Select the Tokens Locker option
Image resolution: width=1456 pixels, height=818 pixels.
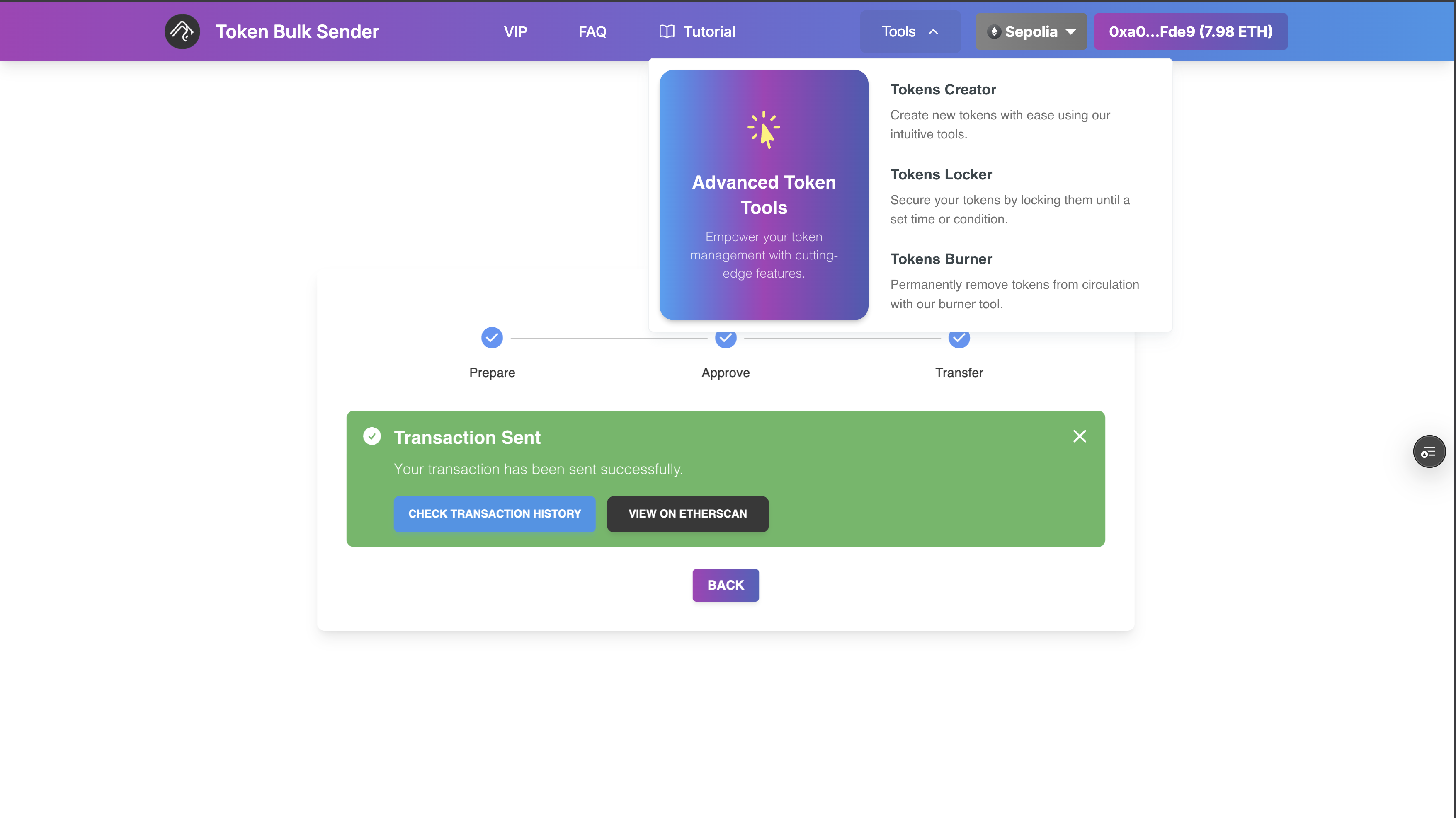pos(941,174)
